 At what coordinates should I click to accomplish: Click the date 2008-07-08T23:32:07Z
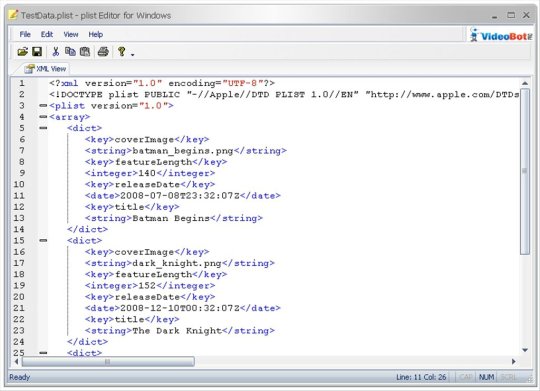(179, 196)
